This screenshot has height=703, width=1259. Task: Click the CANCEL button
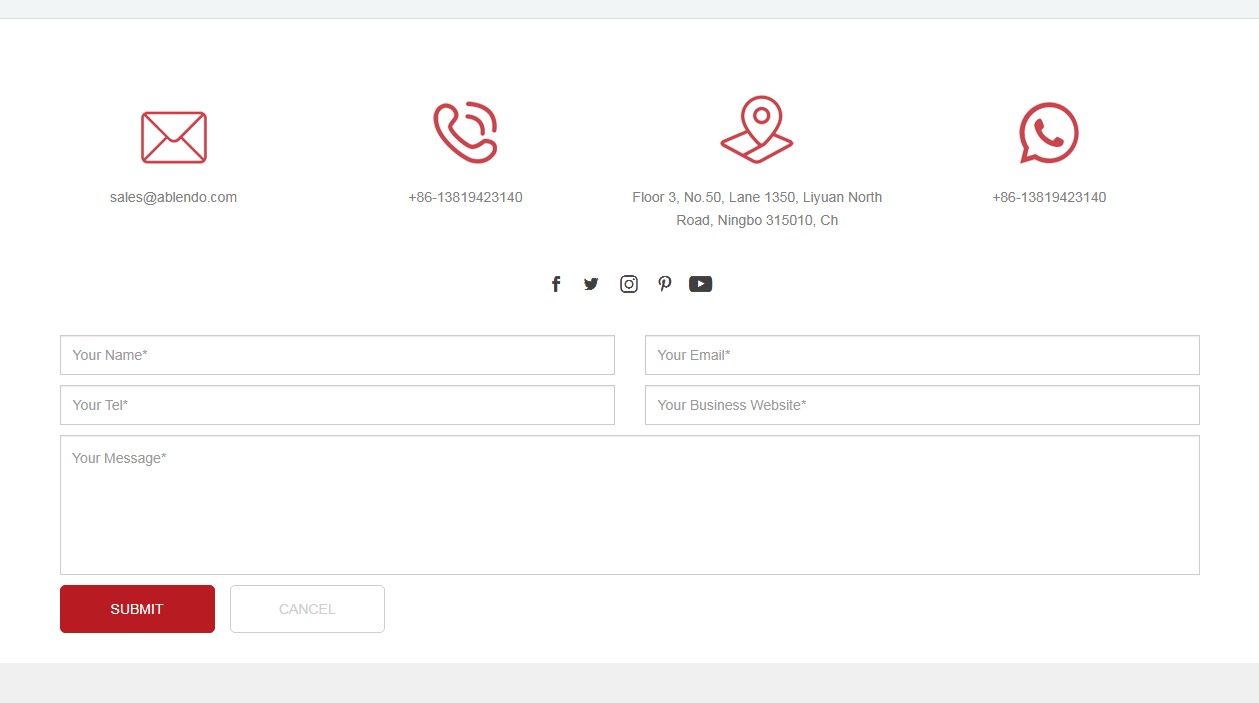coord(307,609)
